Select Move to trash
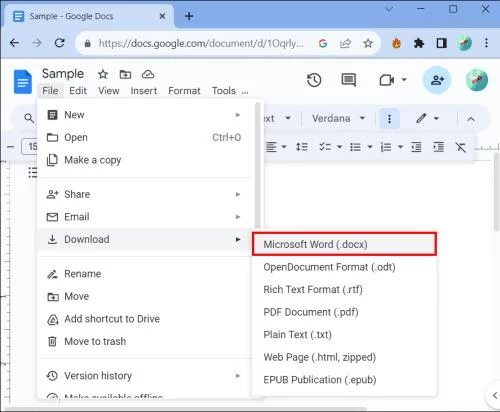 coord(145,341)
